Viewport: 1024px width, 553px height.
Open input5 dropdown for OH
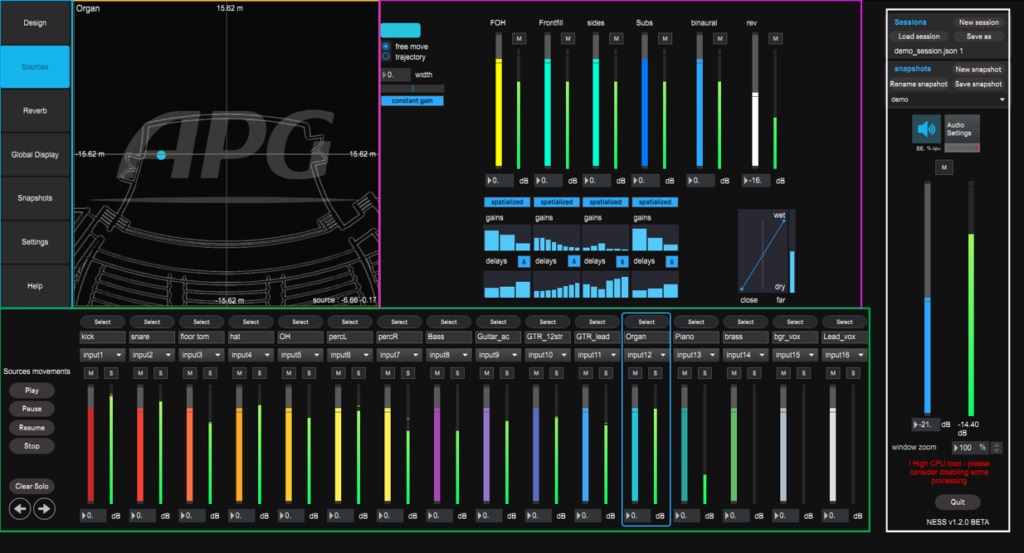[x=300, y=355]
